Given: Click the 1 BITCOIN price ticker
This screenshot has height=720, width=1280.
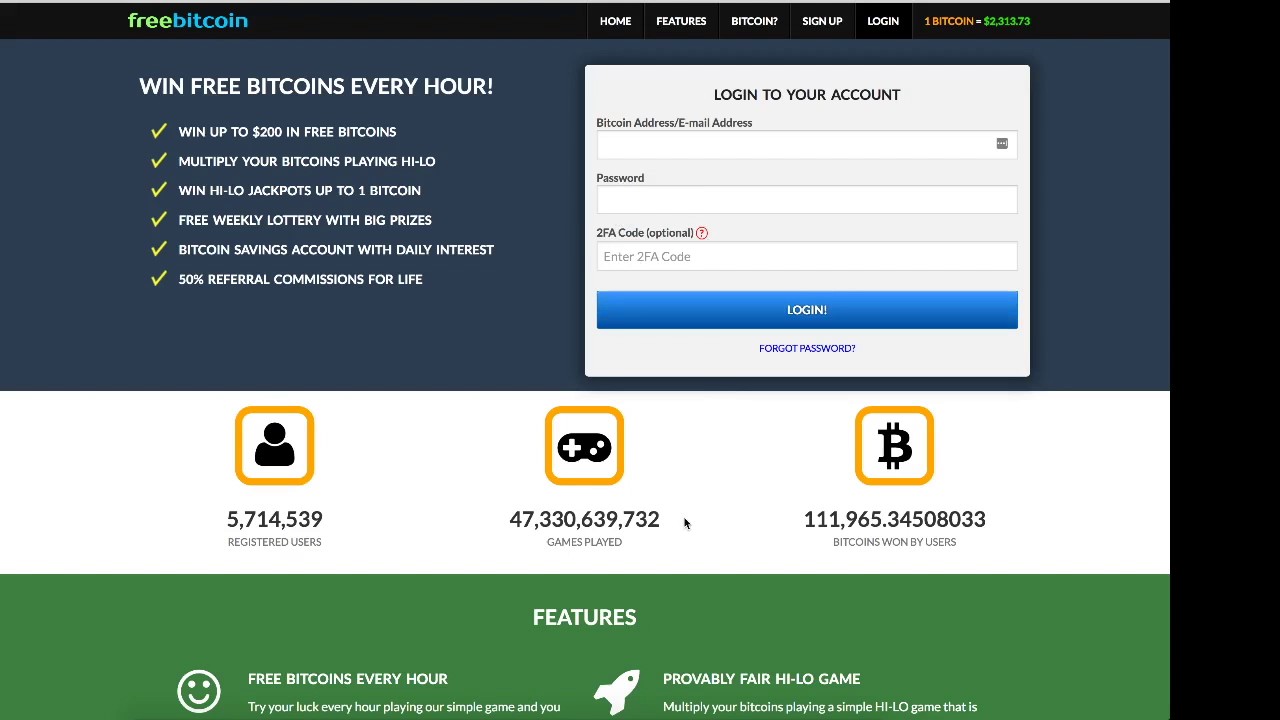Looking at the screenshot, I should coord(977,21).
